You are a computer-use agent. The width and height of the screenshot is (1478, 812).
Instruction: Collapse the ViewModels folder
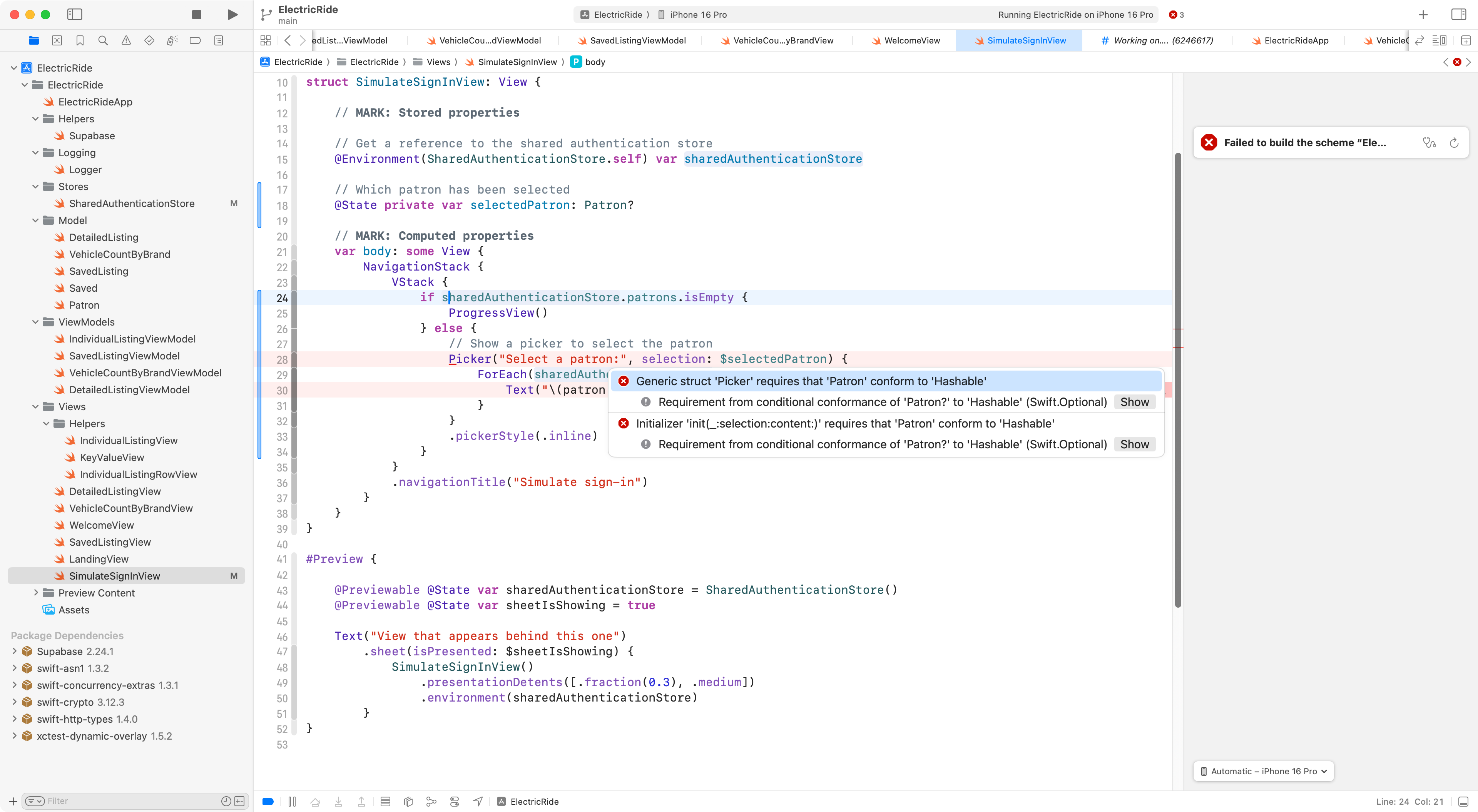(35, 322)
